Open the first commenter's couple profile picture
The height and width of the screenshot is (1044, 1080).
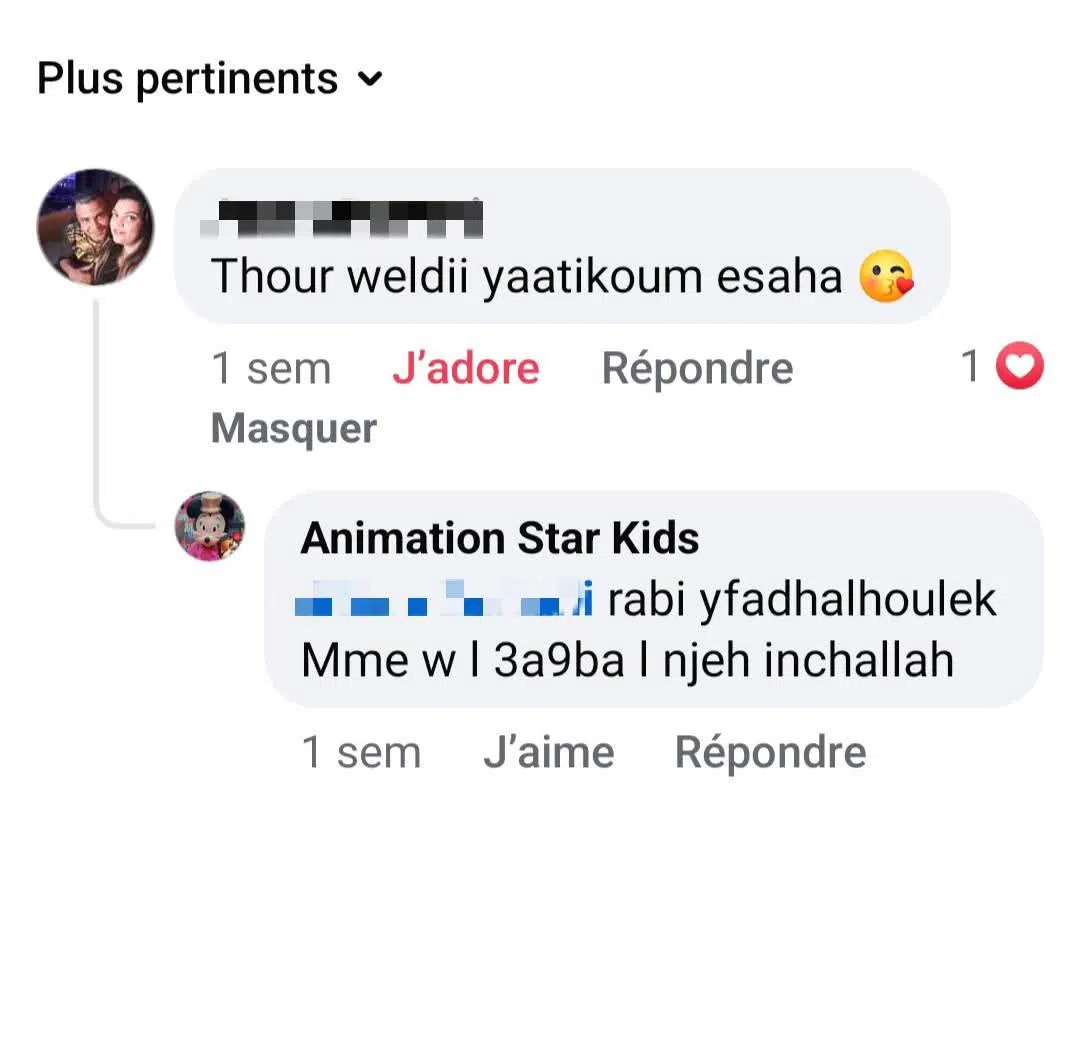click(96, 227)
